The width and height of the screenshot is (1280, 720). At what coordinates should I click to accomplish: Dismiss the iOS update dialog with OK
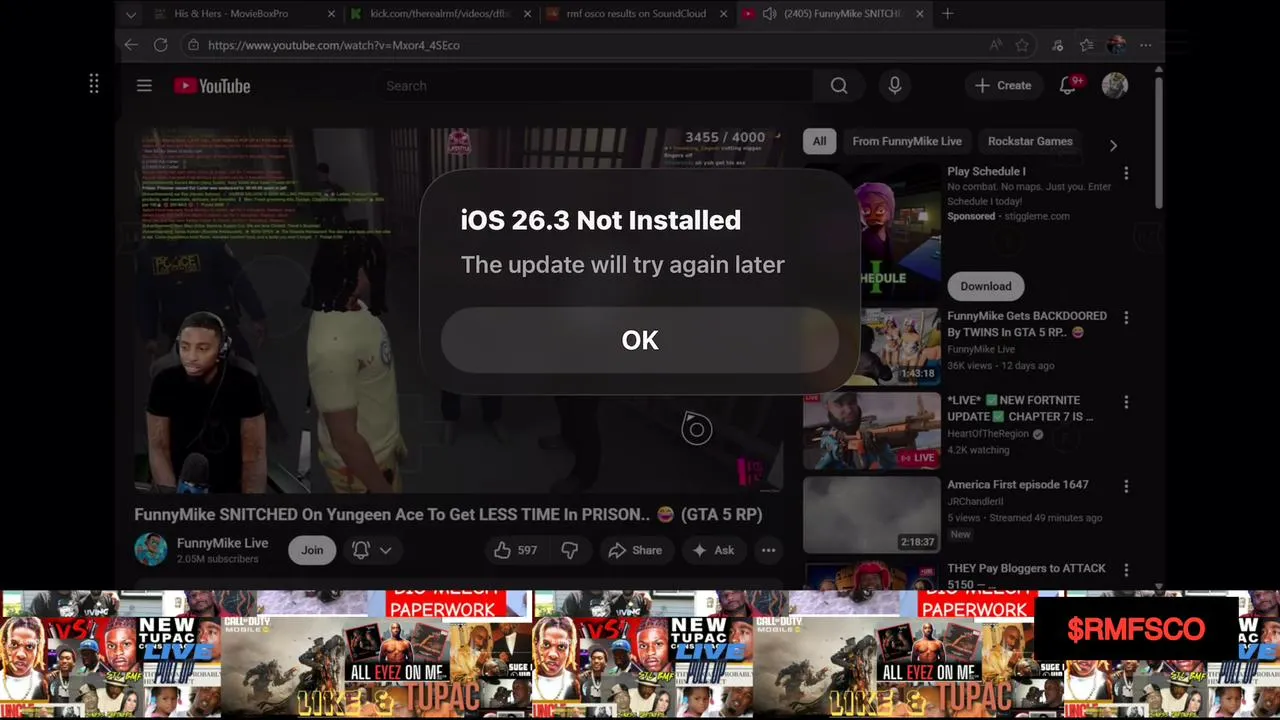point(639,340)
